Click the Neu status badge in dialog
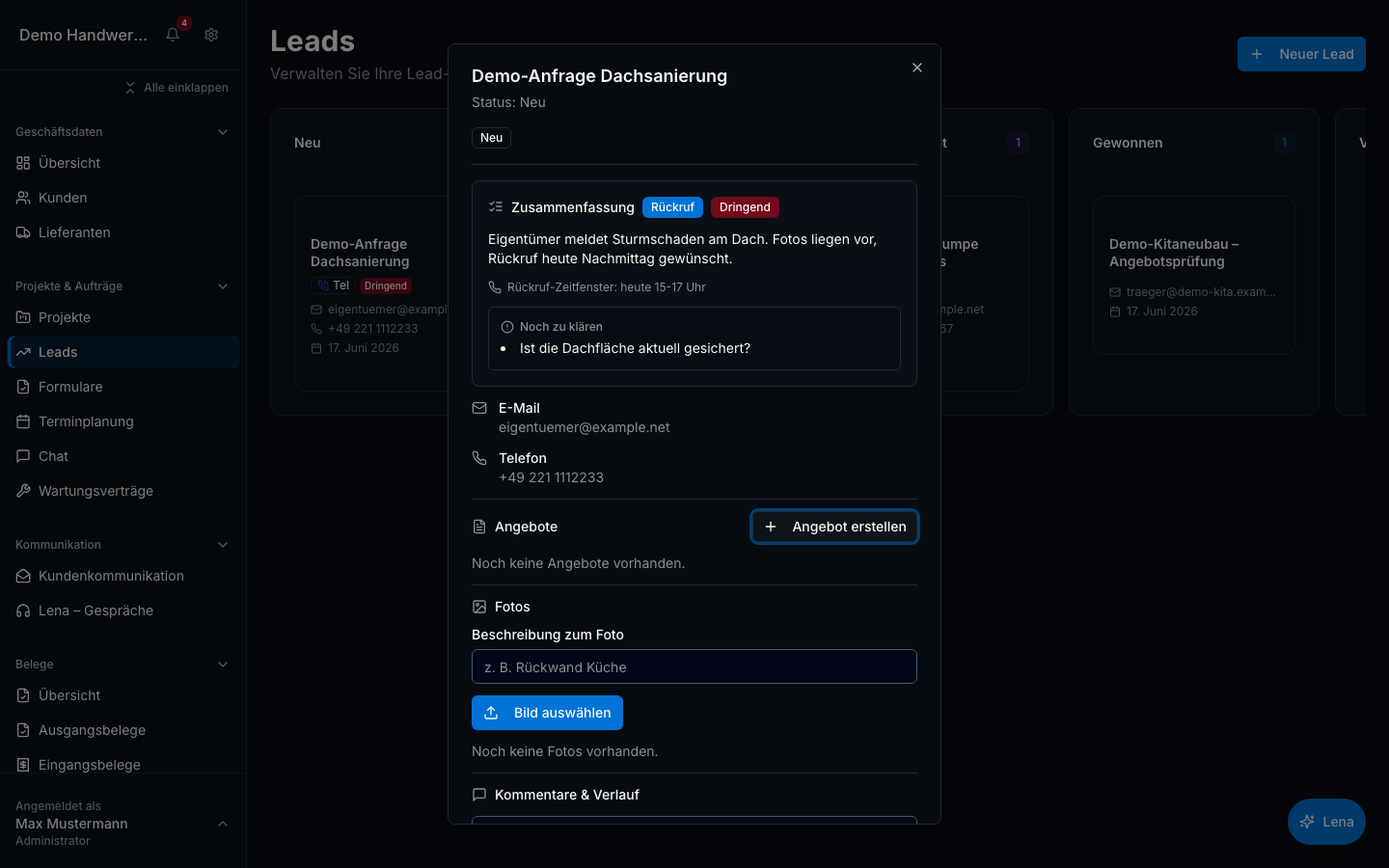 tap(491, 138)
